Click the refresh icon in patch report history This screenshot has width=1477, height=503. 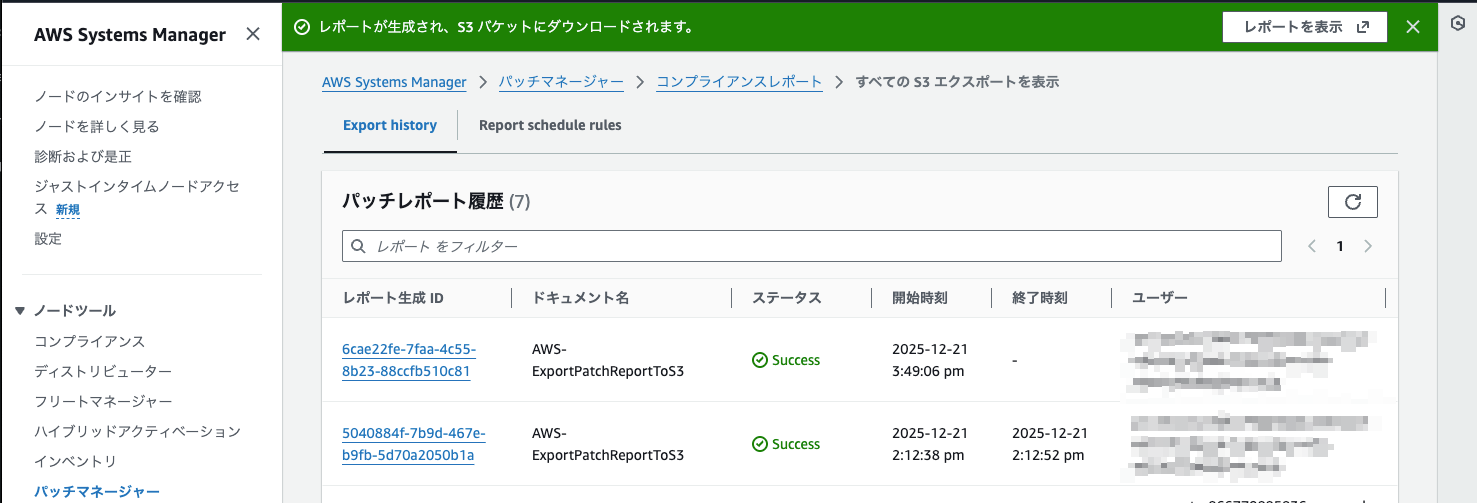point(1352,202)
